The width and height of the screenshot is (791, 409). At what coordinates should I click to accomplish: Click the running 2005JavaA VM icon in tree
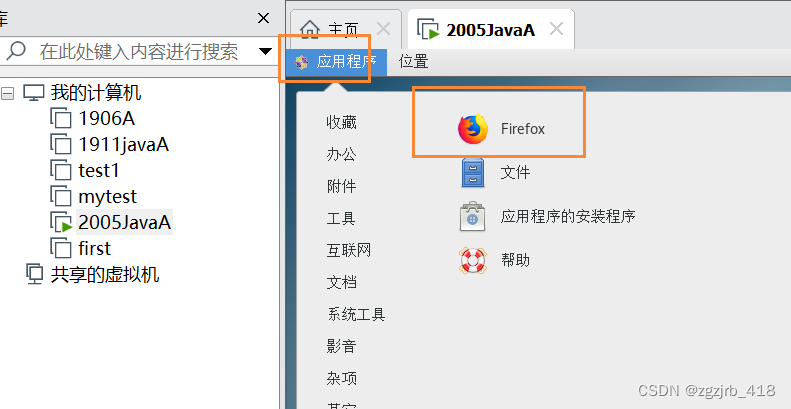pos(61,222)
